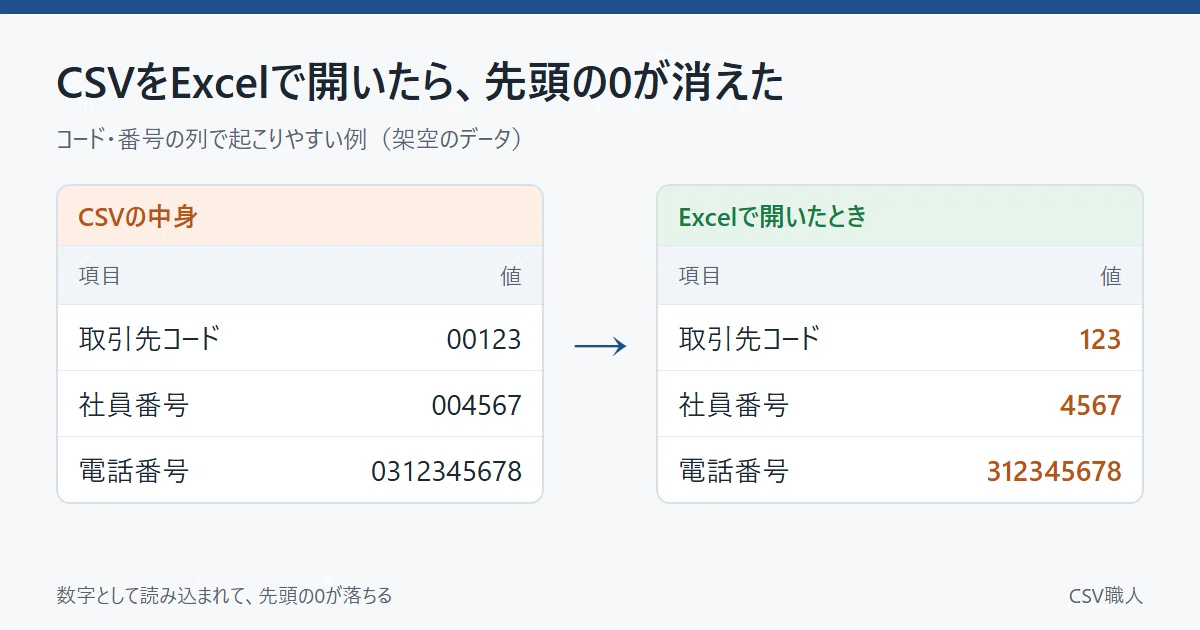Select '取引先コード' in the Excelで開いたとき table

tap(749, 339)
